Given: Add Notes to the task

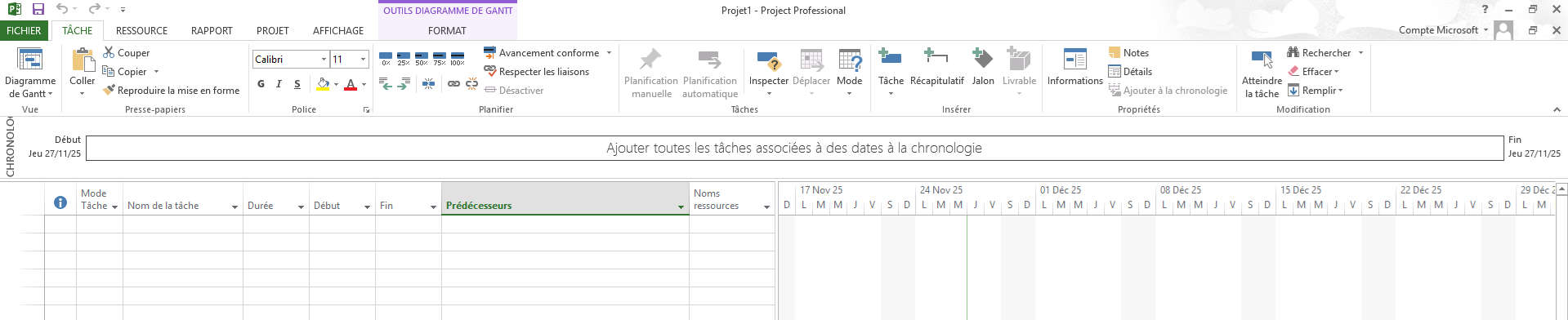Looking at the screenshot, I should point(1128,52).
